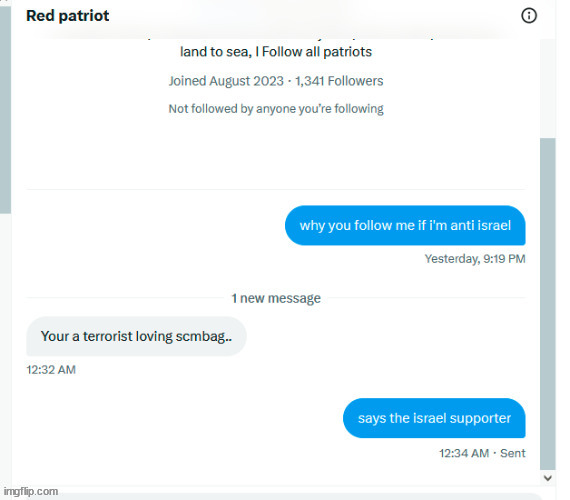Click the "Yesterday, 9:19 PM" timestamp

click(475, 259)
